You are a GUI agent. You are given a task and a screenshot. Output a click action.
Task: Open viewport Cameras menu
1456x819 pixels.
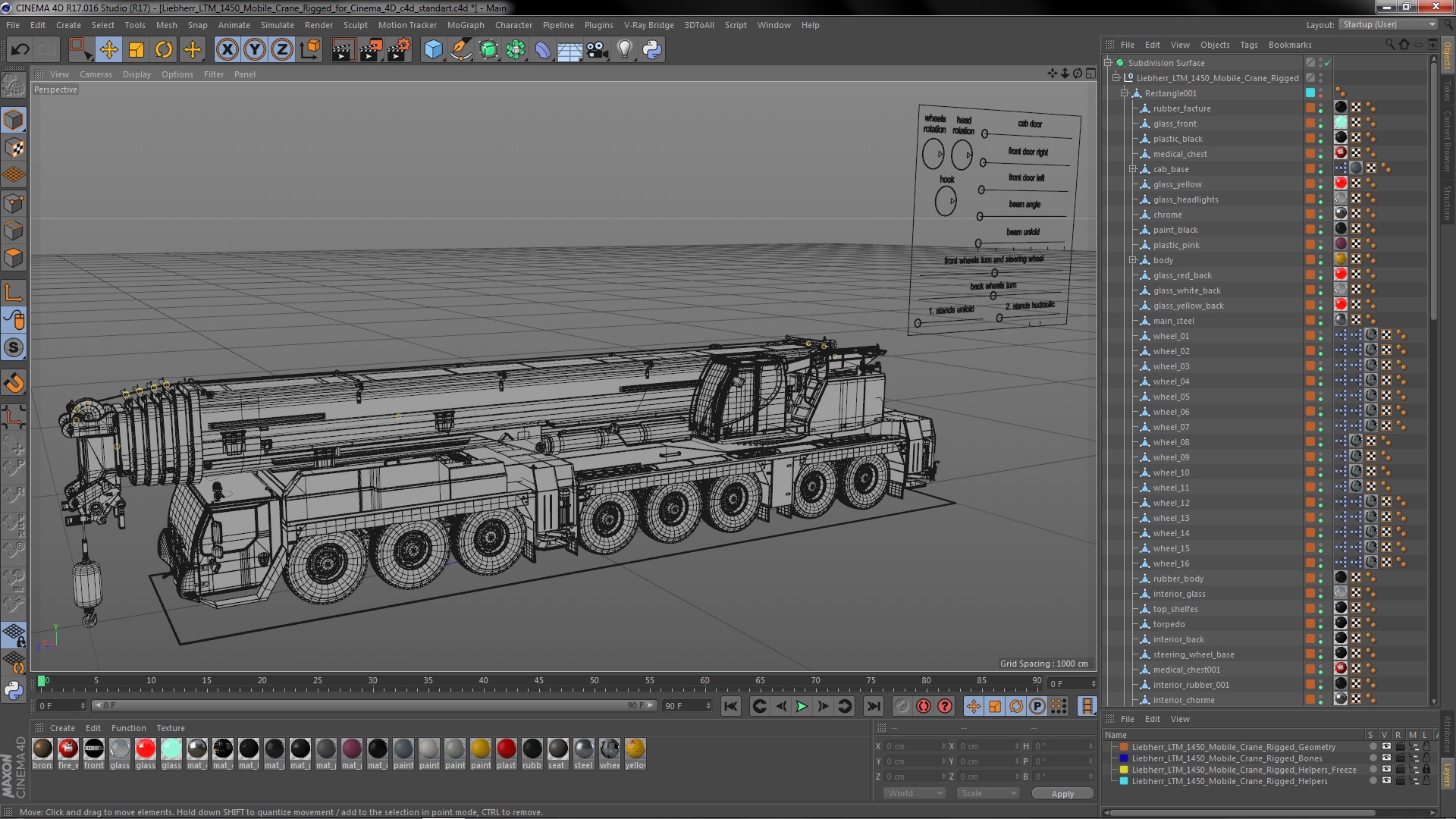pos(96,74)
